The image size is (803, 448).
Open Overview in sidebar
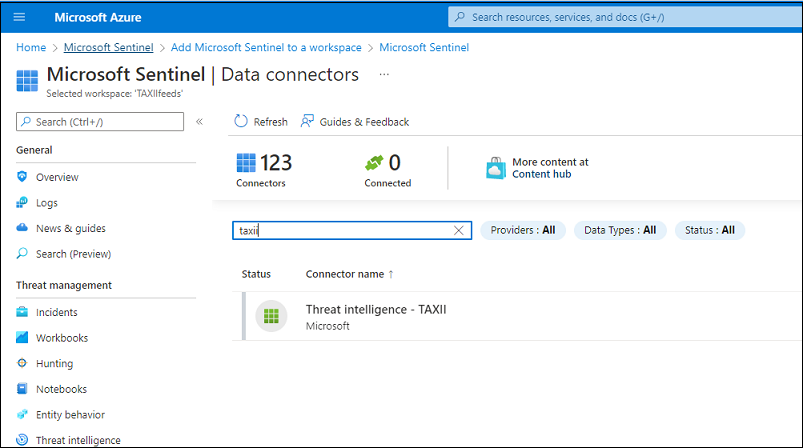(57, 177)
